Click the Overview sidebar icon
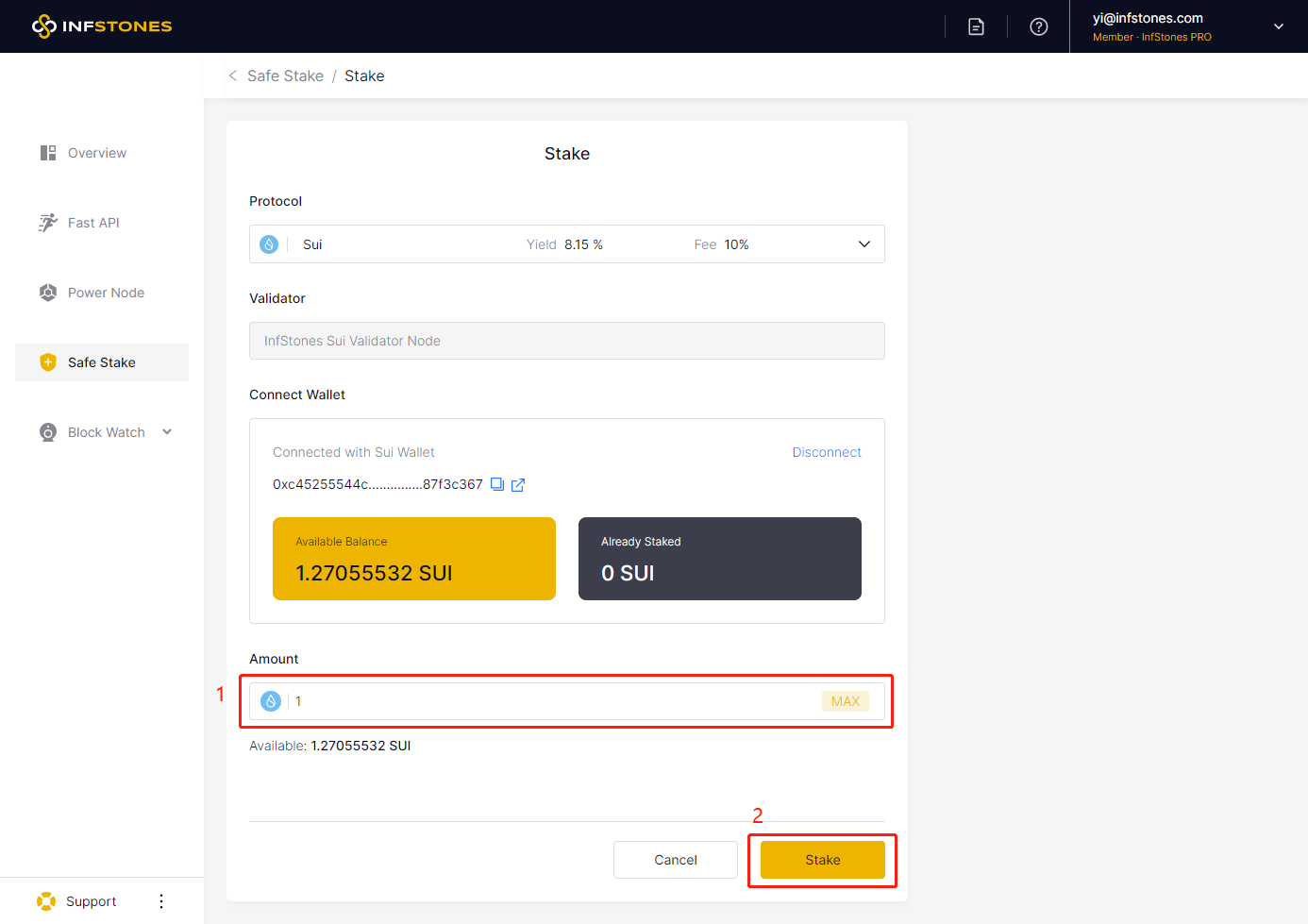Image resolution: width=1308 pixels, height=924 pixels. point(48,153)
